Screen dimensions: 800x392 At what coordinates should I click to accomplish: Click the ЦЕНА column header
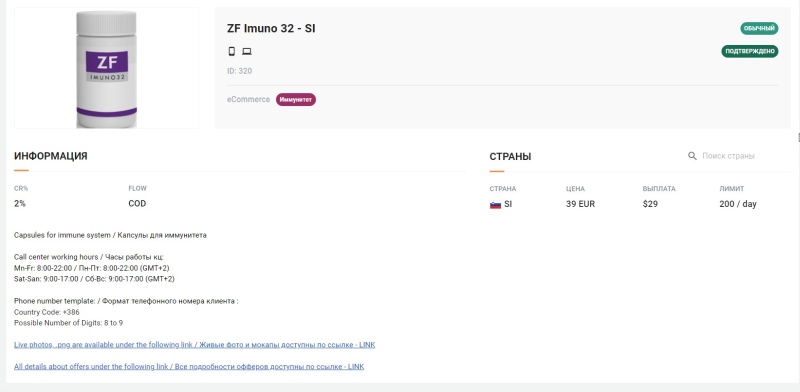point(576,189)
